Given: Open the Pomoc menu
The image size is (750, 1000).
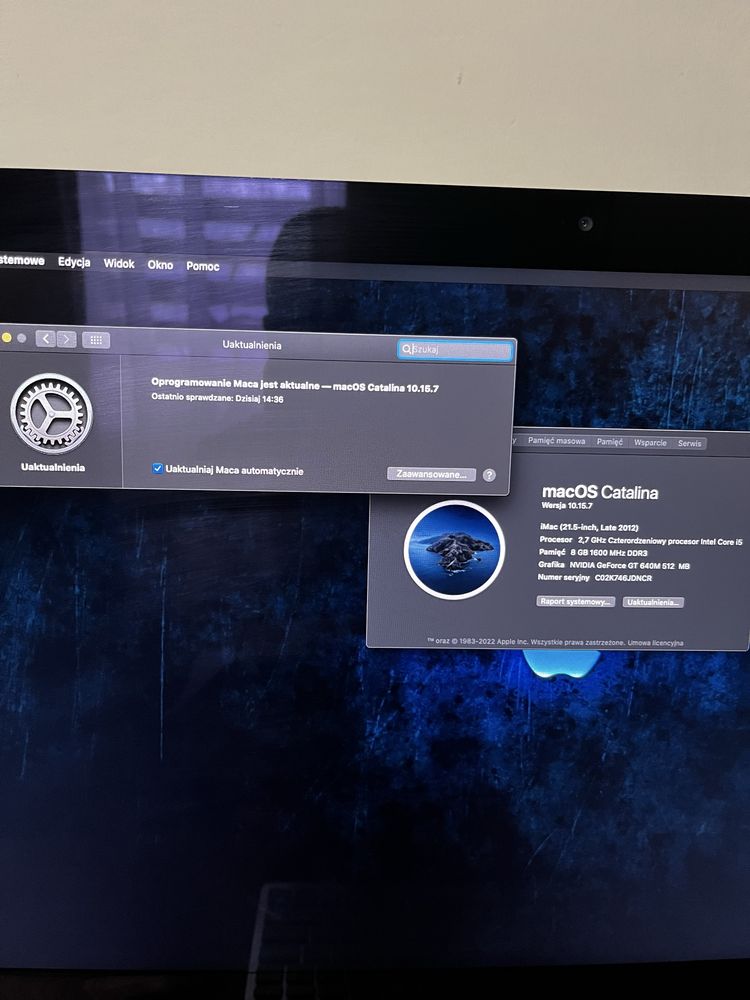Looking at the screenshot, I should 203,266.
